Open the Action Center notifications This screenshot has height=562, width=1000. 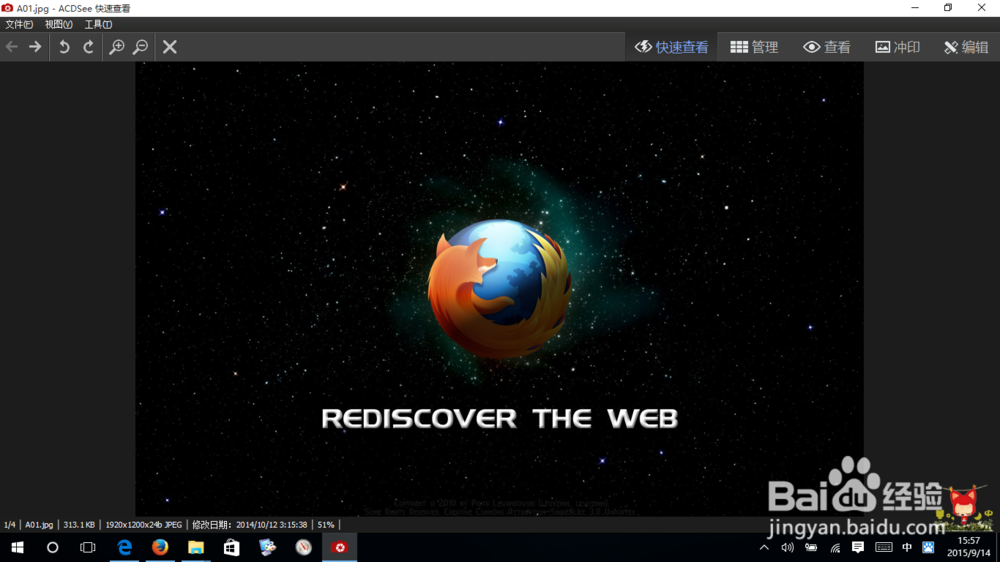click(x=858, y=547)
